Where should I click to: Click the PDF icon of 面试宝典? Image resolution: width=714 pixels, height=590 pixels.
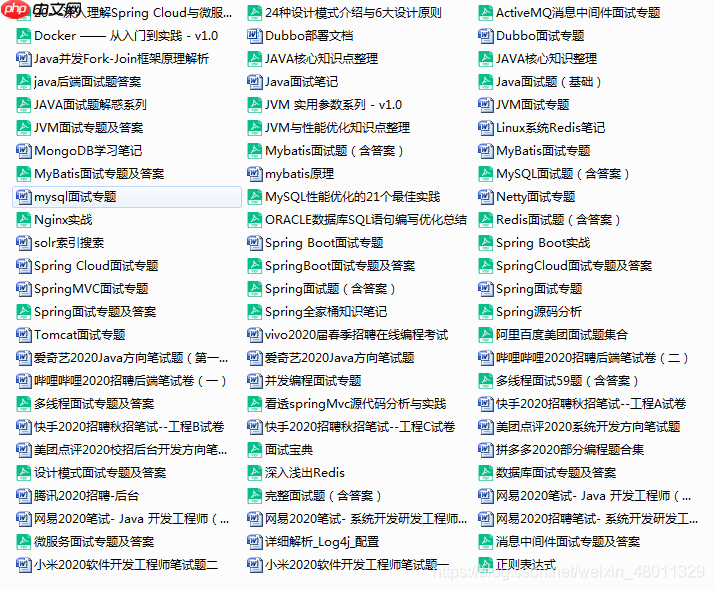[x=254, y=450]
